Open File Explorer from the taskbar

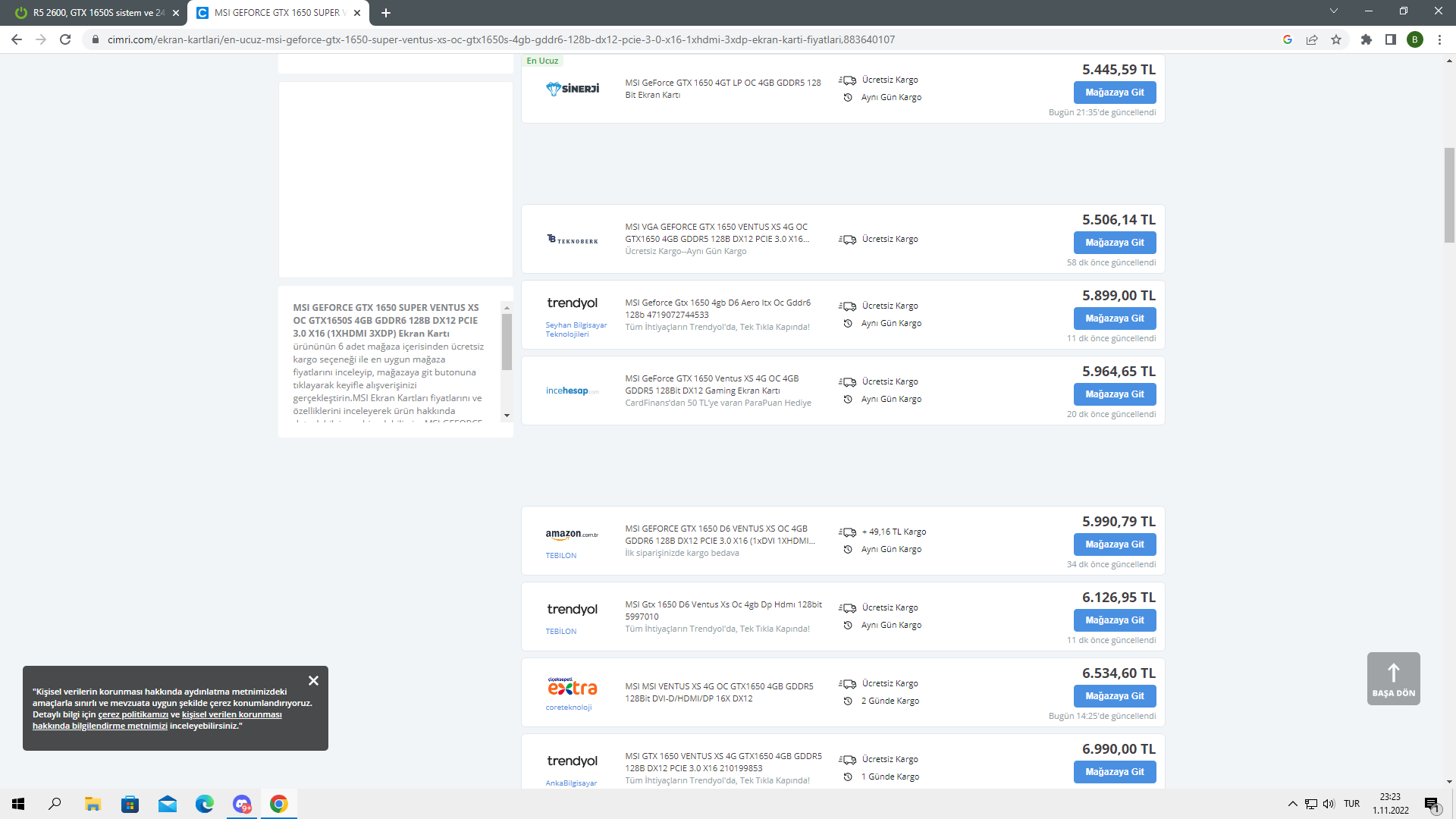(93, 804)
